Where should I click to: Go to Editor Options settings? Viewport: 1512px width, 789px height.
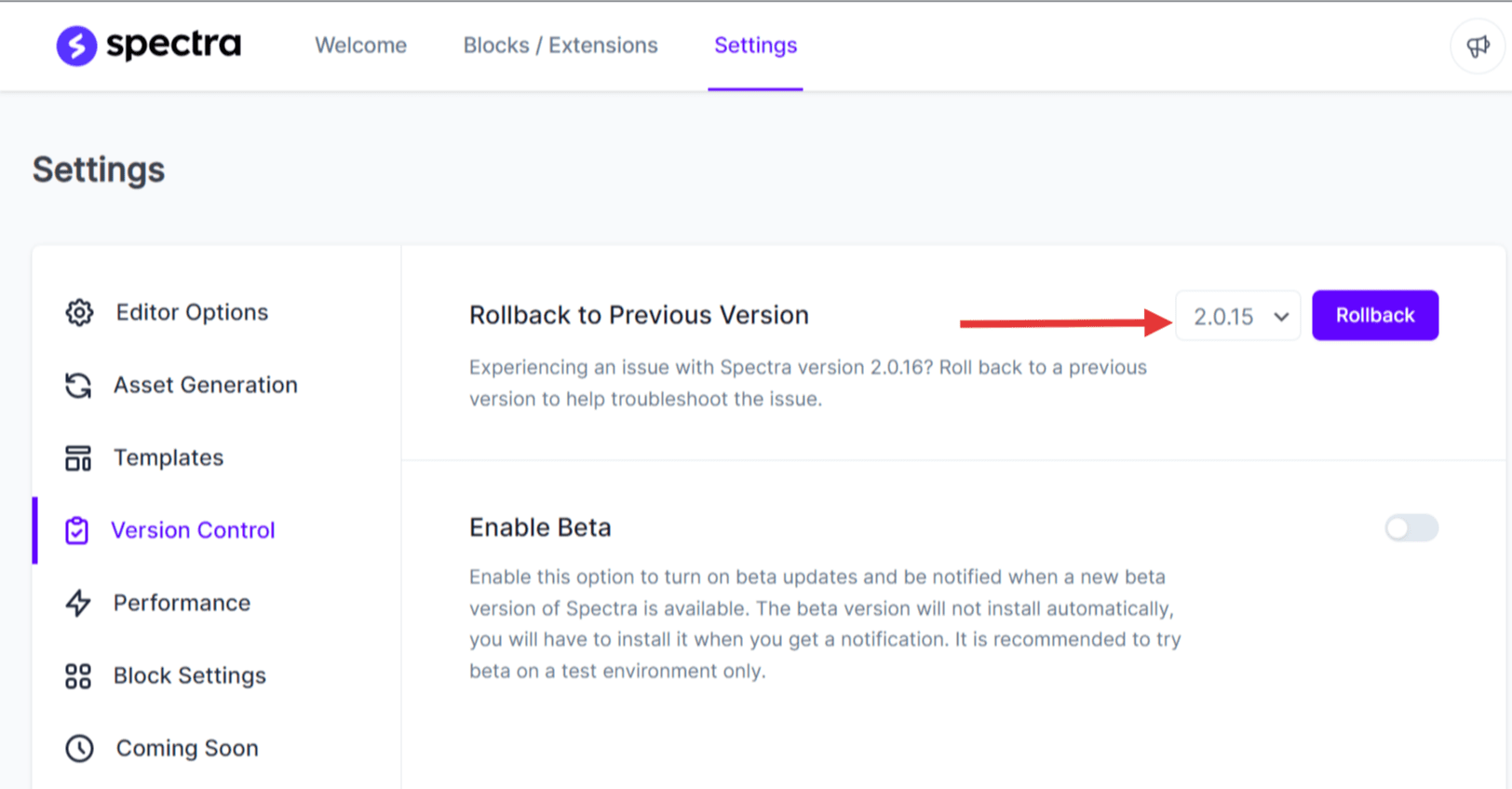click(x=192, y=313)
